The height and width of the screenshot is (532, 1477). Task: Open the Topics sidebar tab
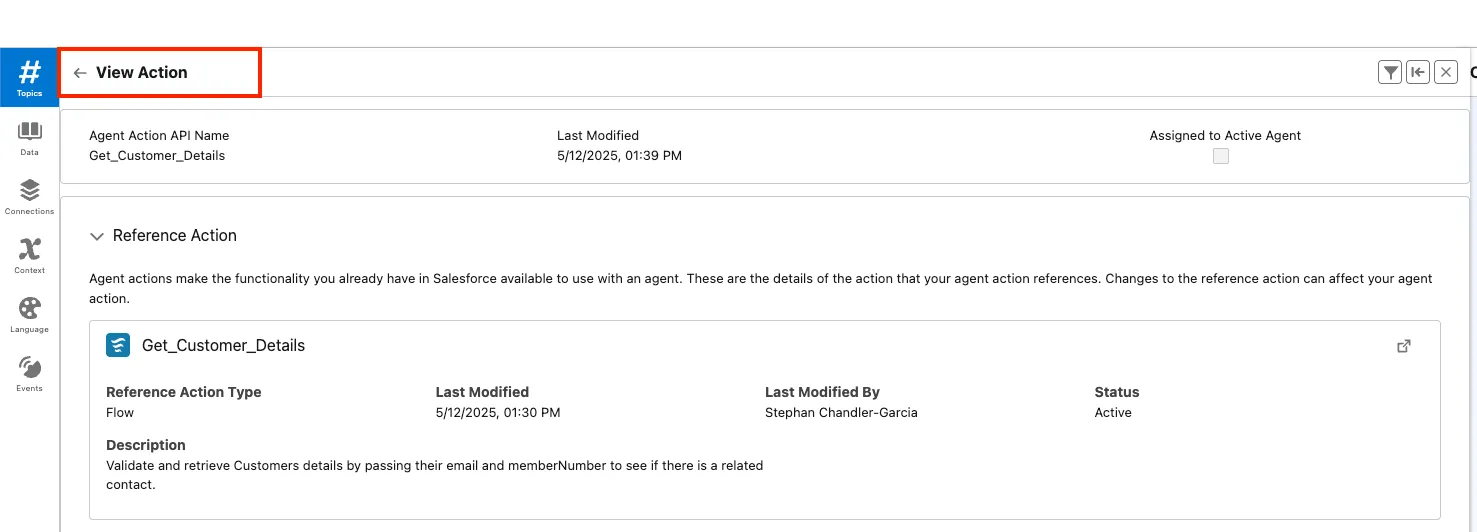tap(29, 77)
